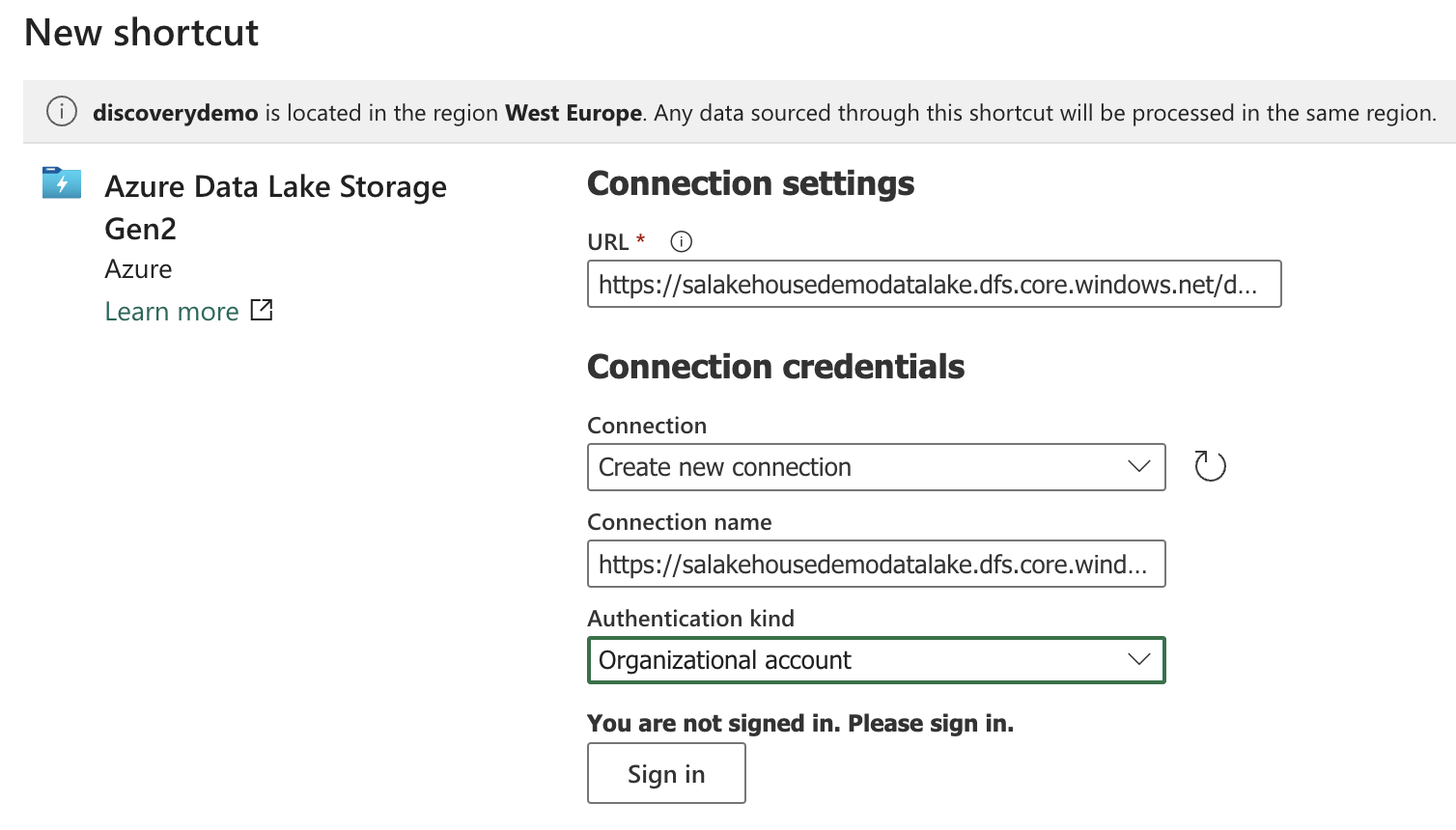Click the 'Azure Data Lake Storage Gen2' title
The image size is (1456, 830).
(x=275, y=207)
